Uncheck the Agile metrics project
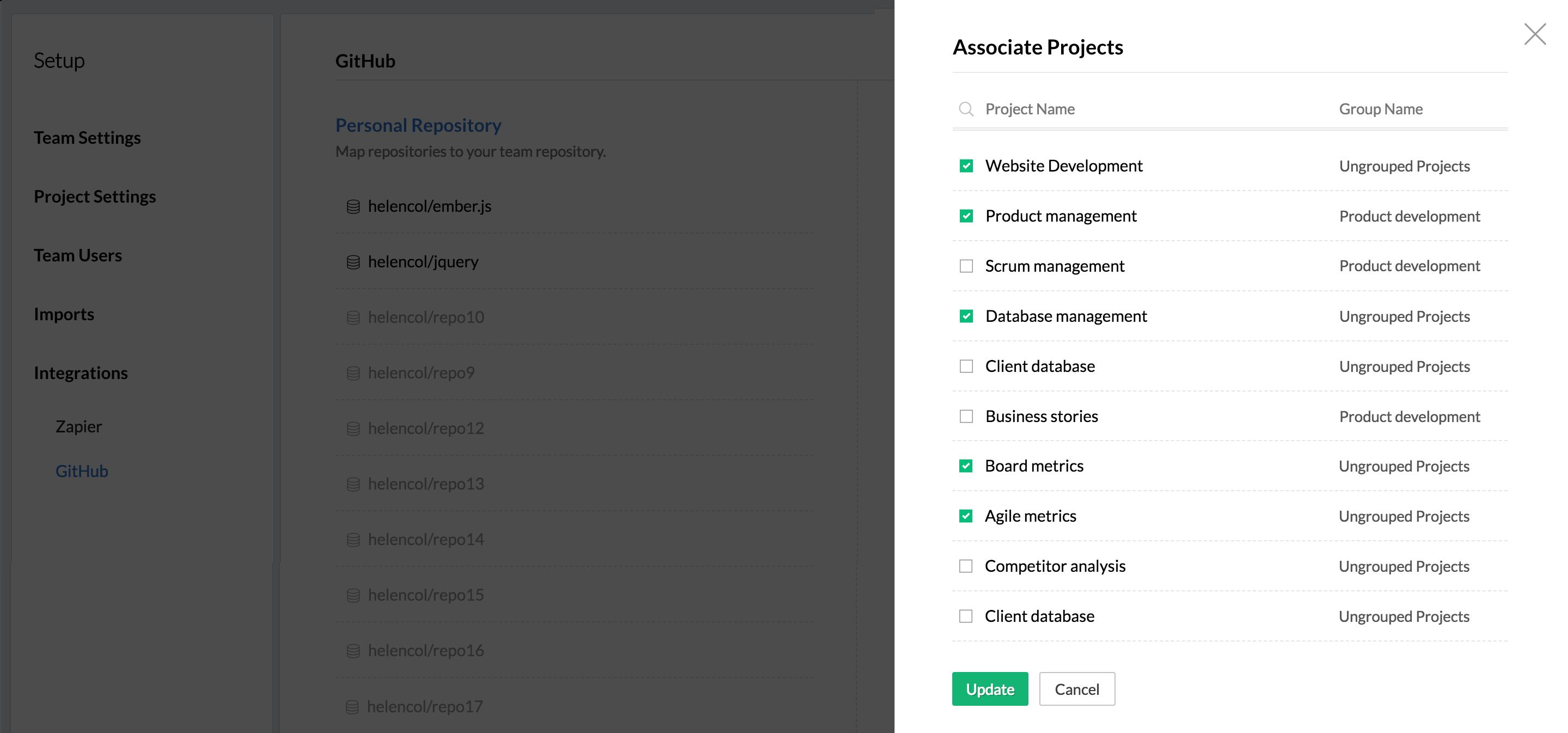Image resolution: width=1568 pixels, height=733 pixels. [x=965, y=516]
